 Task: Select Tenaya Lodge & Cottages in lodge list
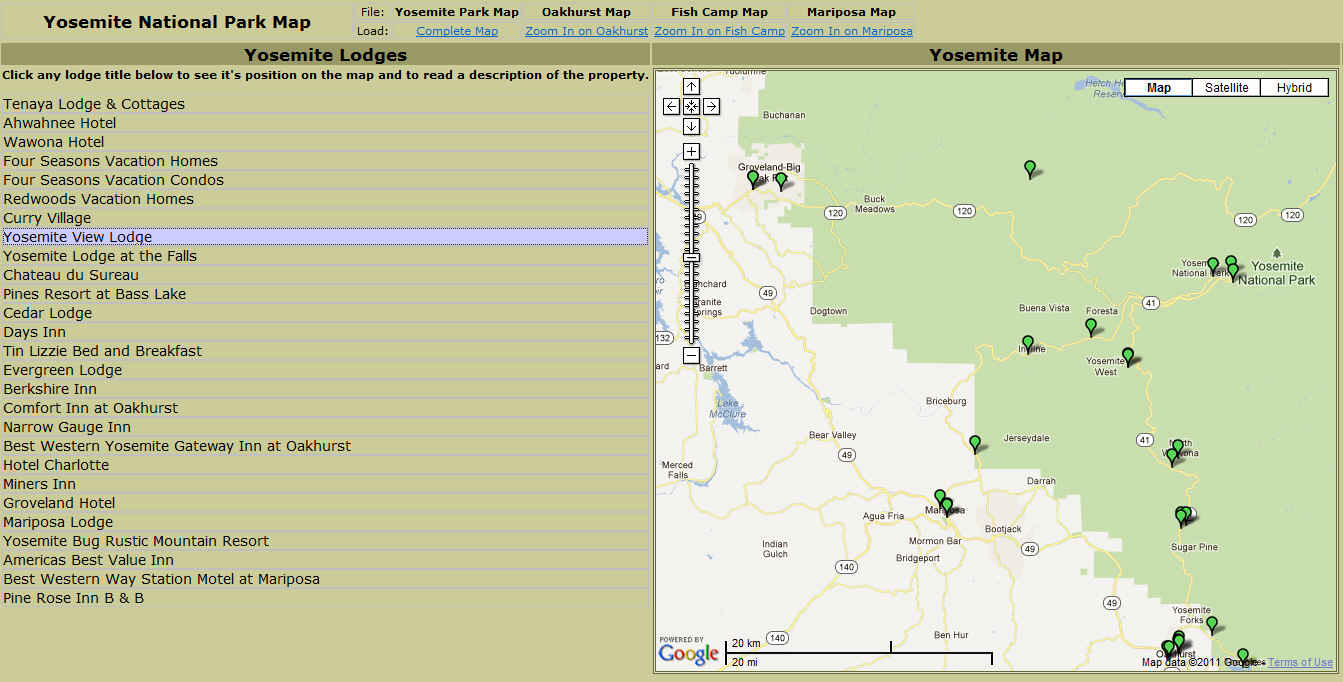(325, 104)
